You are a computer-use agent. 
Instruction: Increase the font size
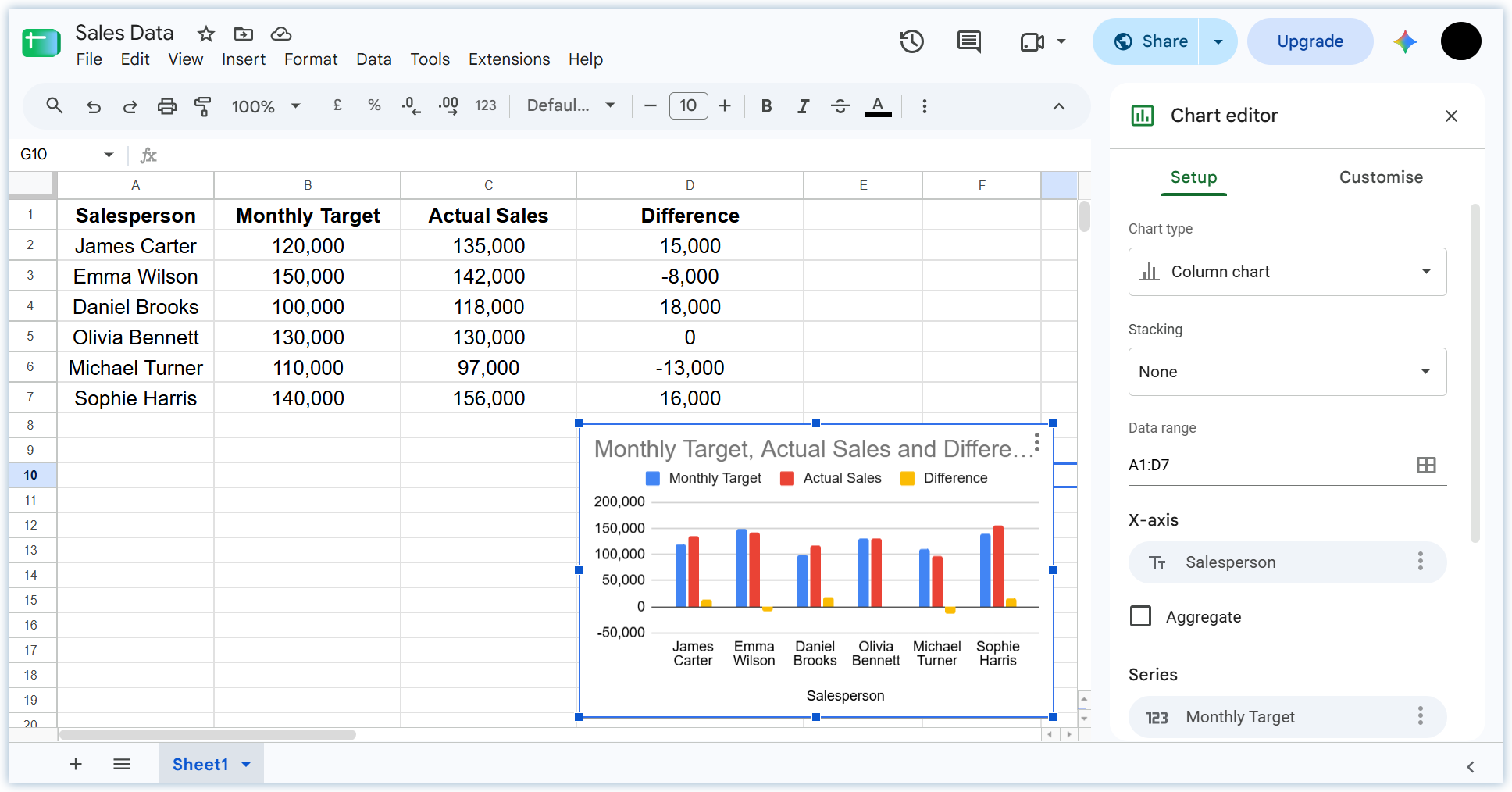click(725, 105)
